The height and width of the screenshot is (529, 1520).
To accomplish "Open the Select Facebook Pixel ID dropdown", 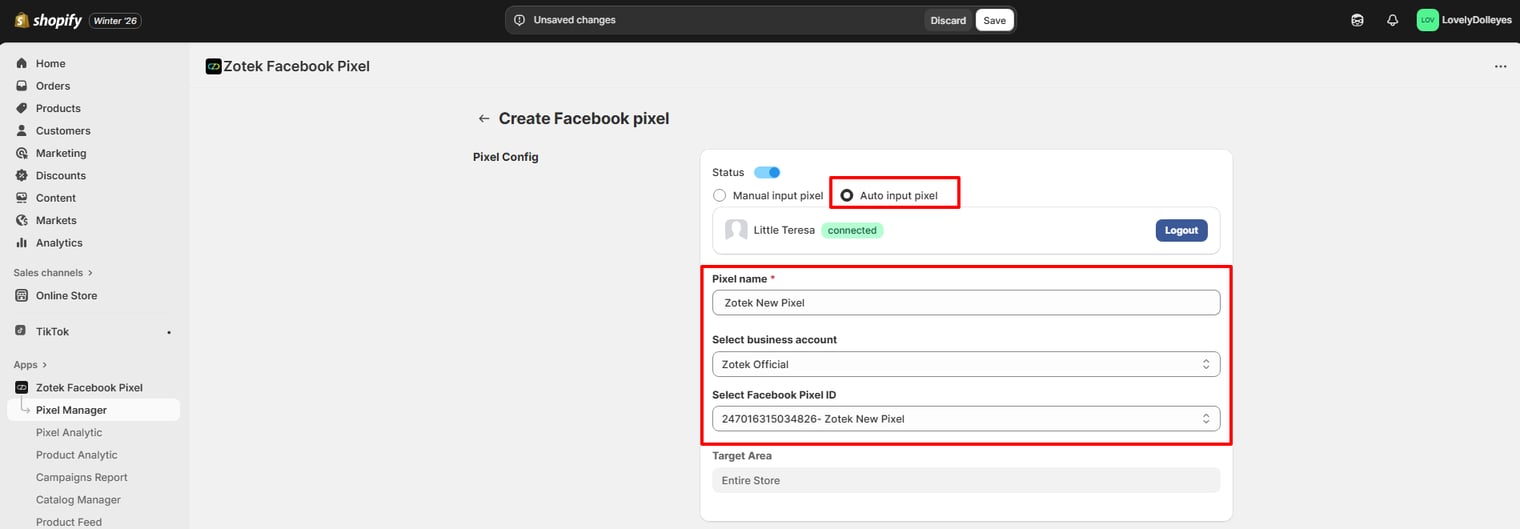I will point(965,419).
